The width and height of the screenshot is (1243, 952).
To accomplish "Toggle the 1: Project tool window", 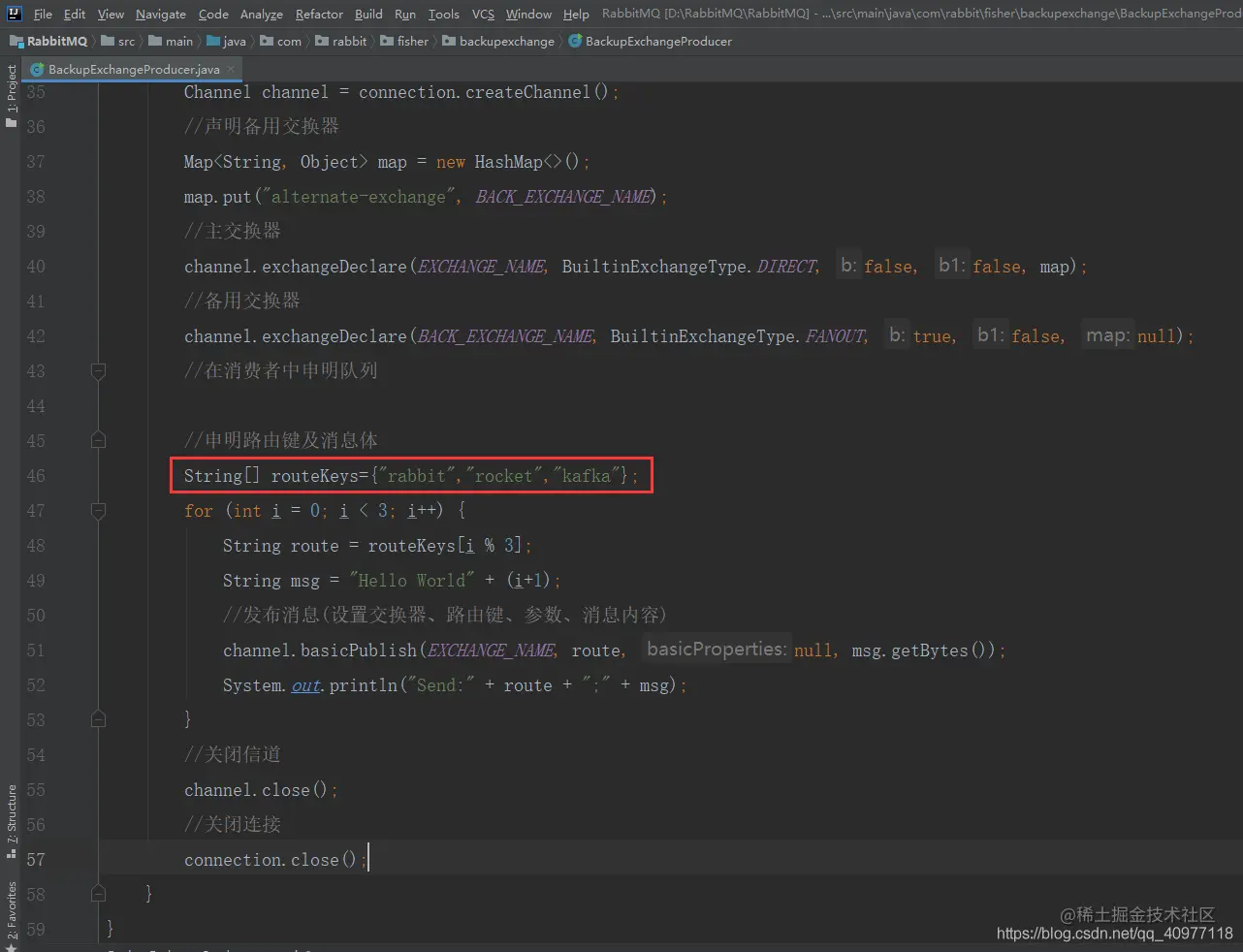I will [x=12, y=97].
